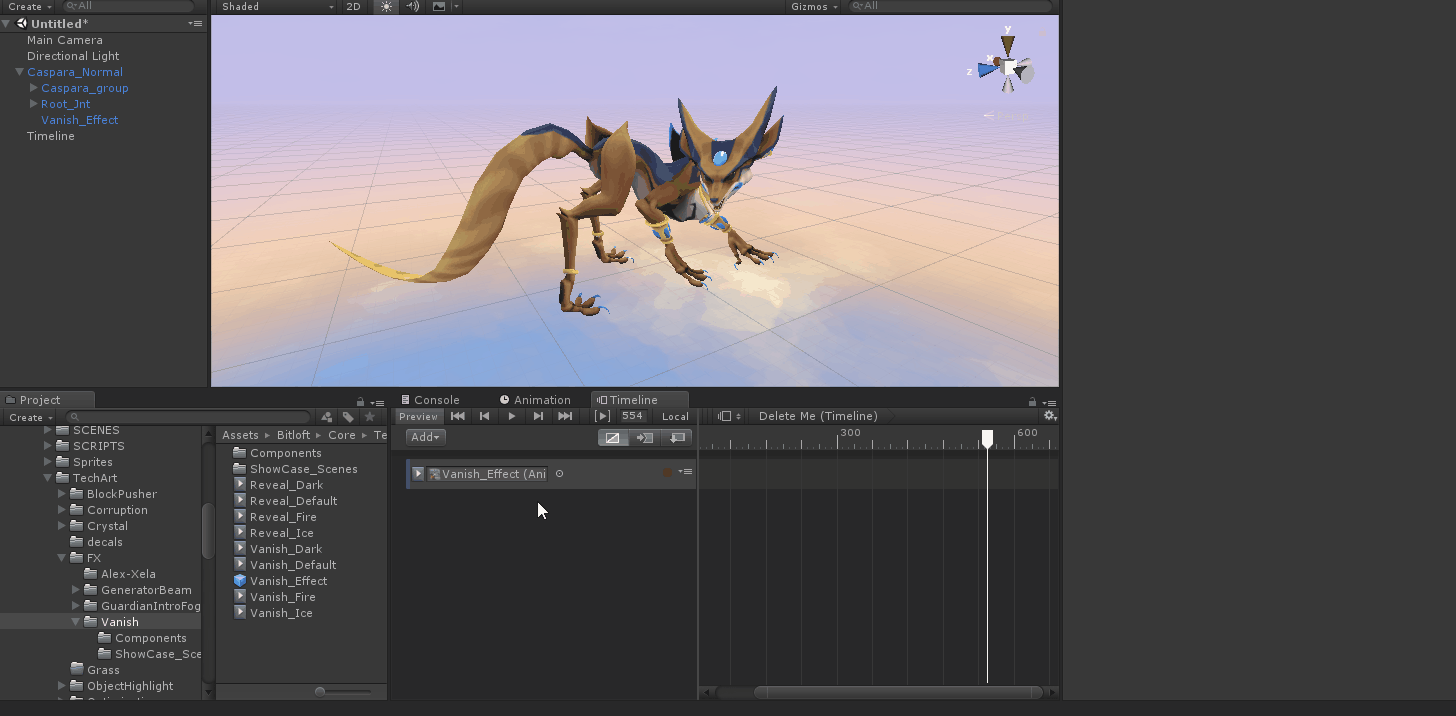Viewport: 1456px width, 716px height.
Task: Collapse the Untitled scene hierarchy
Action: pyautogui.click(x=6, y=24)
